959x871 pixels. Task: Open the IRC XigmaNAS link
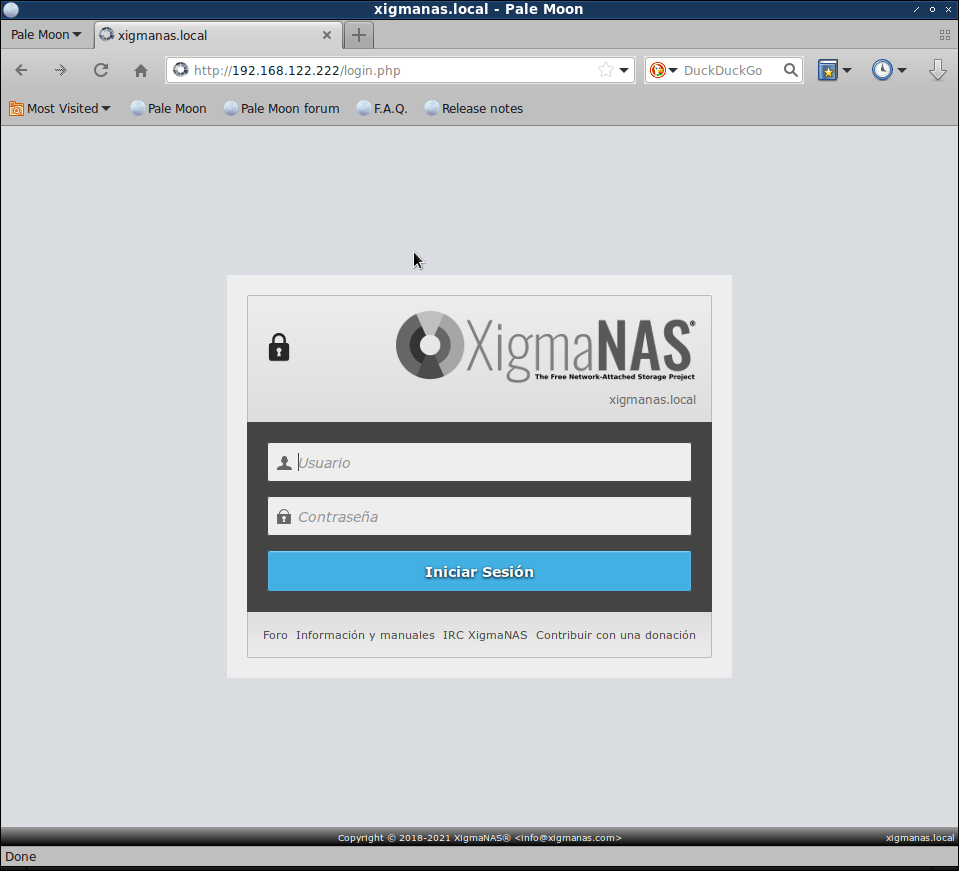point(485,635)
